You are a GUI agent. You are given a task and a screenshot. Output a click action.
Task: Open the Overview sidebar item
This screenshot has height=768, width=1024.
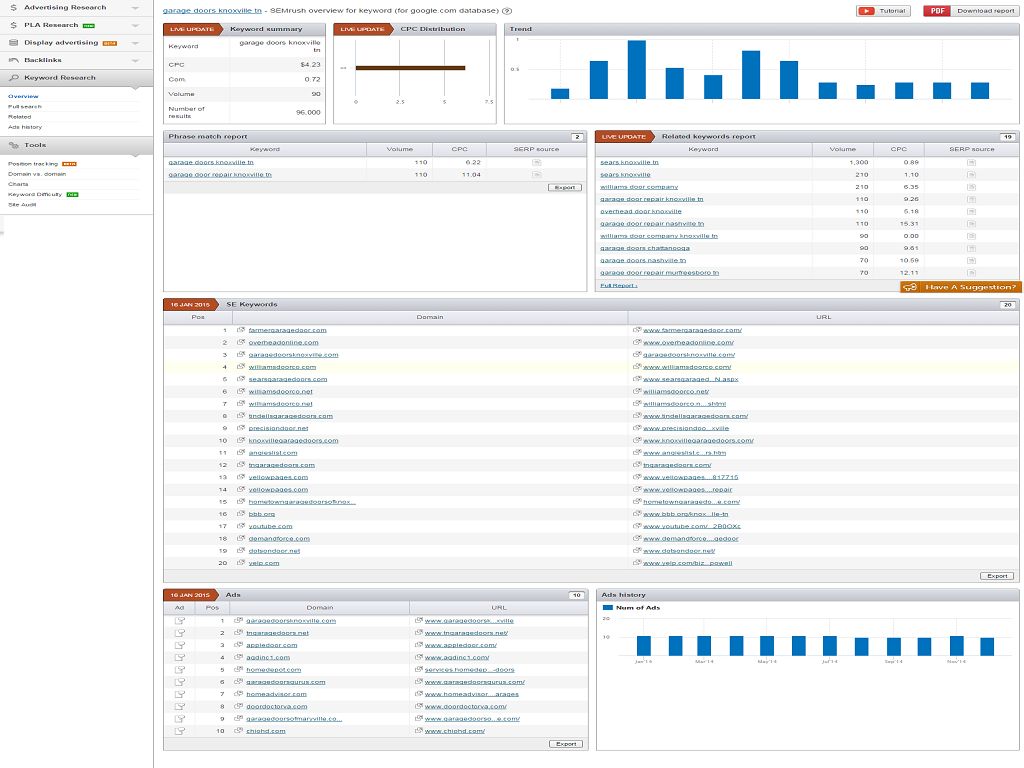[x=23, y=96]
